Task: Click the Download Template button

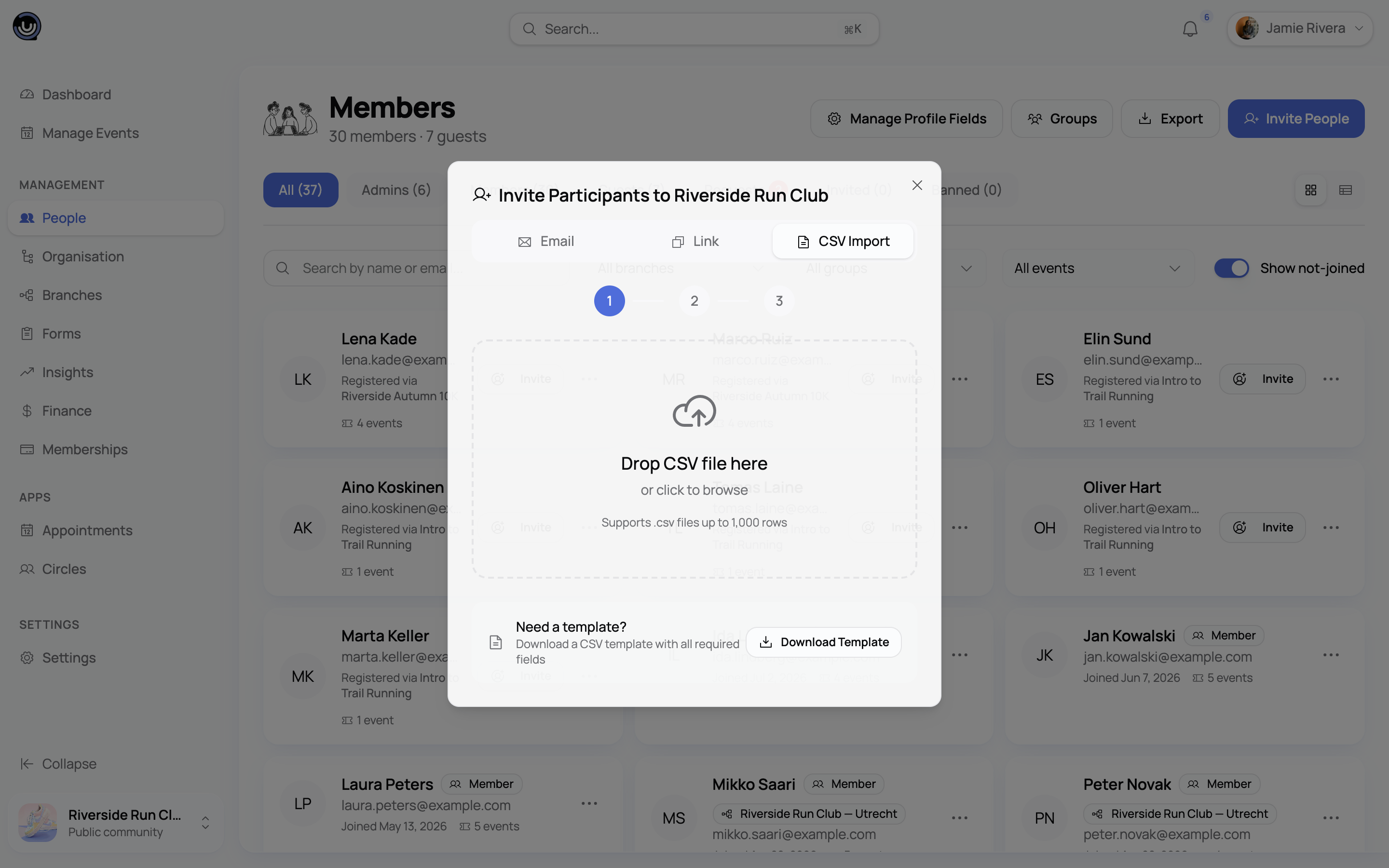Action: point(824,642)
